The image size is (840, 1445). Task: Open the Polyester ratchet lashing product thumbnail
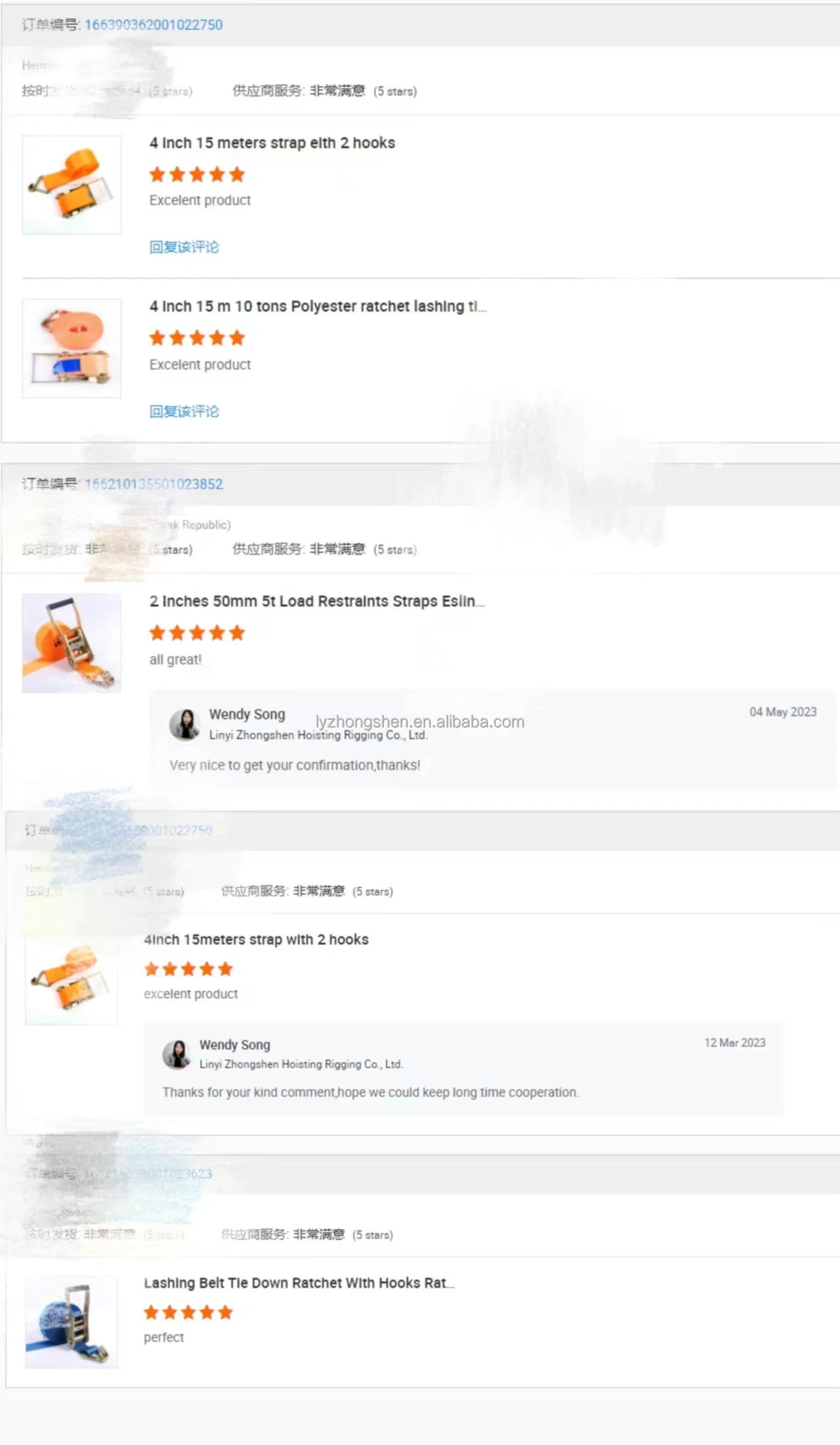point(72,348)
